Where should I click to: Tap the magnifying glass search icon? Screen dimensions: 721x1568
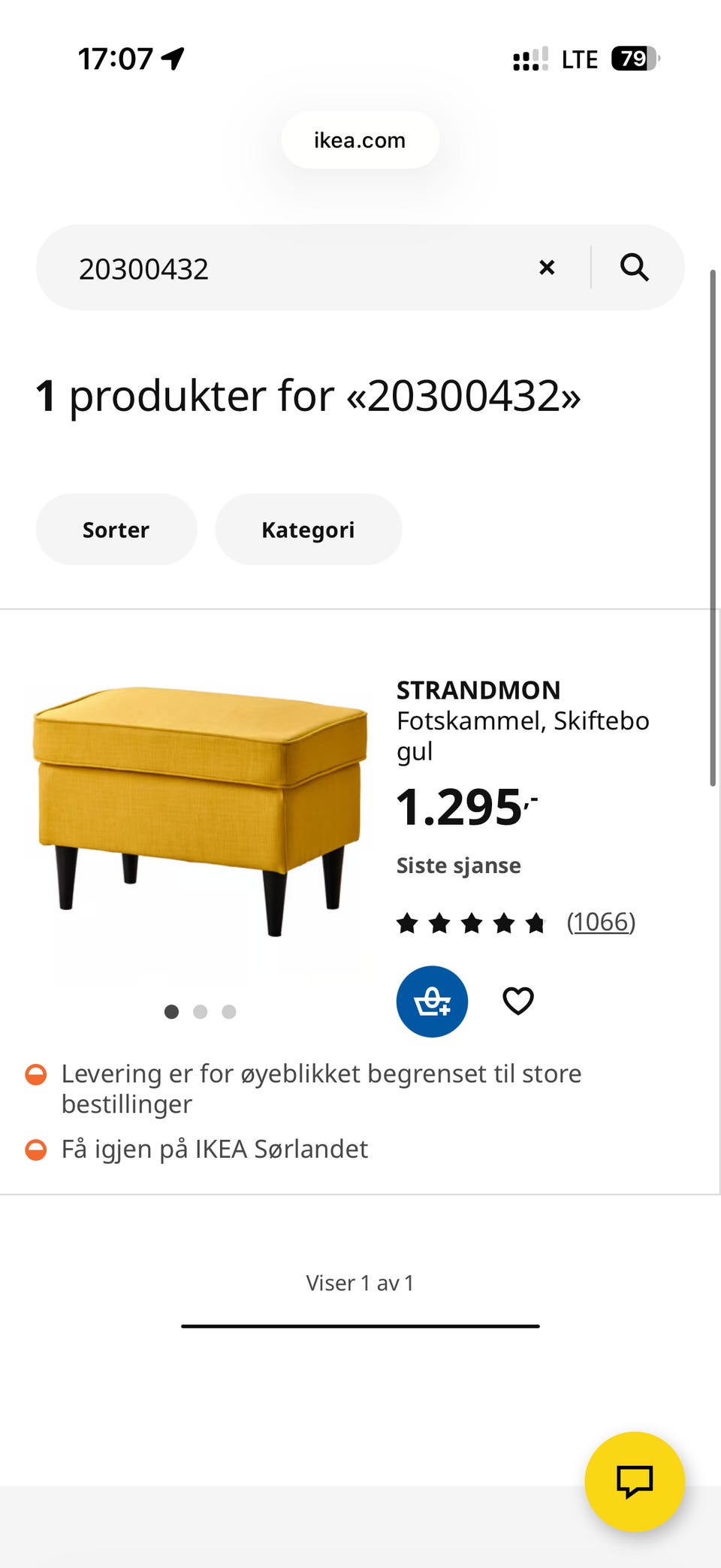coord(635,267)
